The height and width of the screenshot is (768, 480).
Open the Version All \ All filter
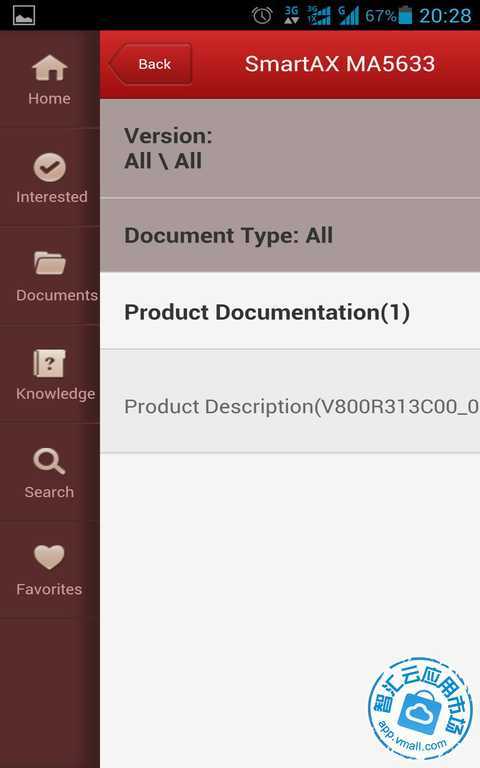[290, 148]
